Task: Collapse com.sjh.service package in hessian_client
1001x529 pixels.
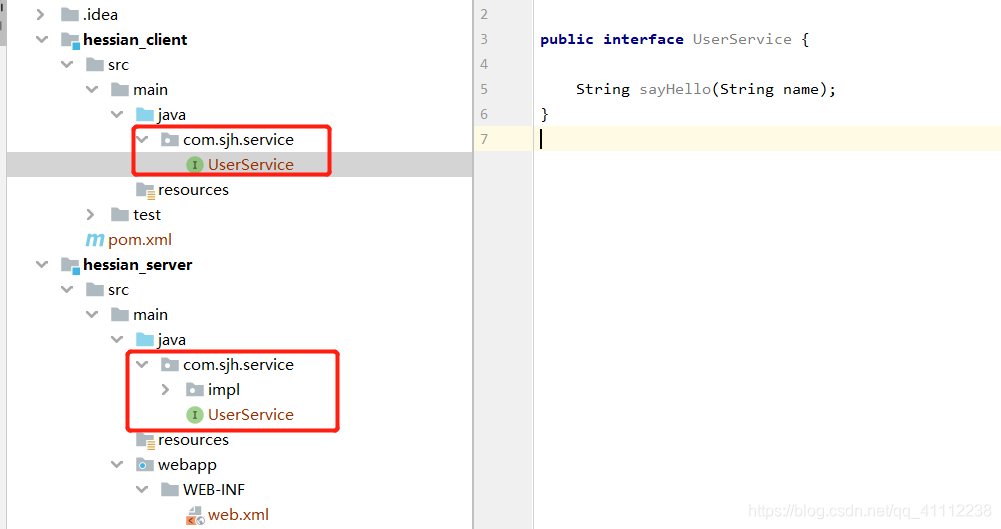Action: 142,139
